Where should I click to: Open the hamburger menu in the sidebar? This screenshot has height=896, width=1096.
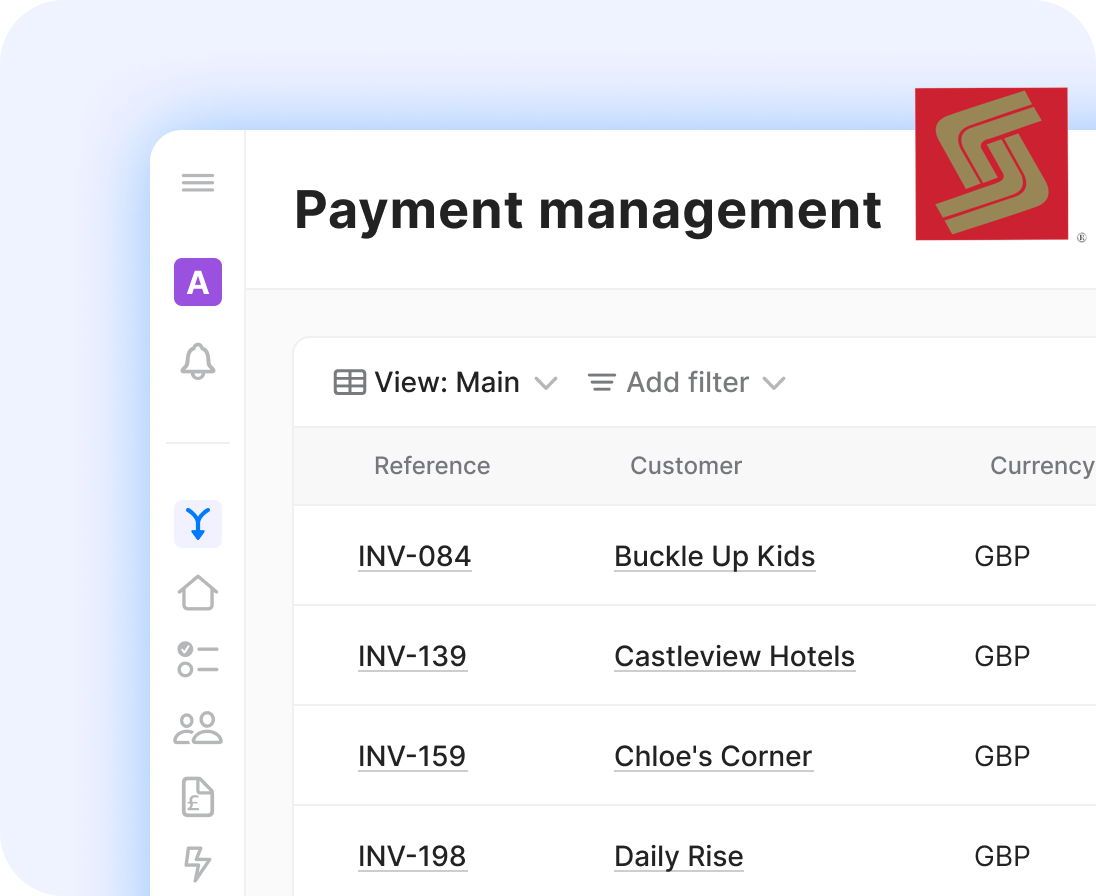coord(198,183)
